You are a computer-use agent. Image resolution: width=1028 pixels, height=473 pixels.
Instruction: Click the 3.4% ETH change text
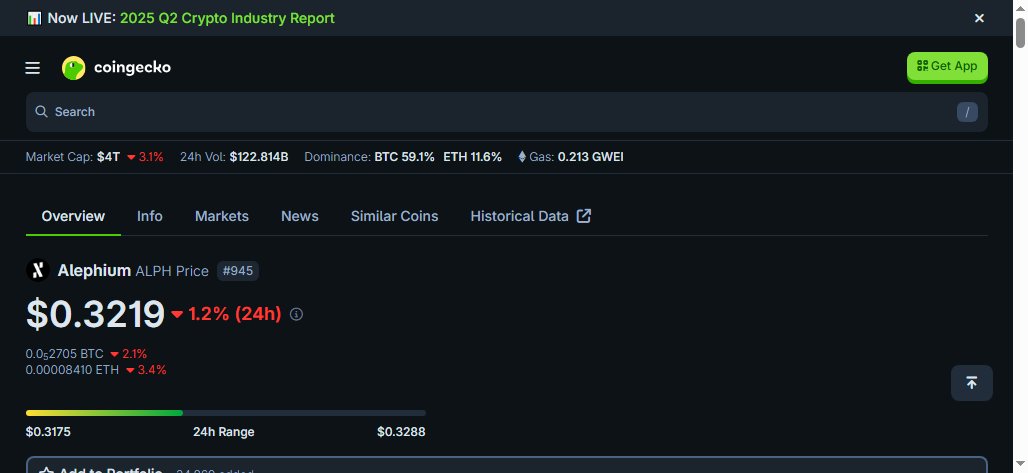point(146,370)
